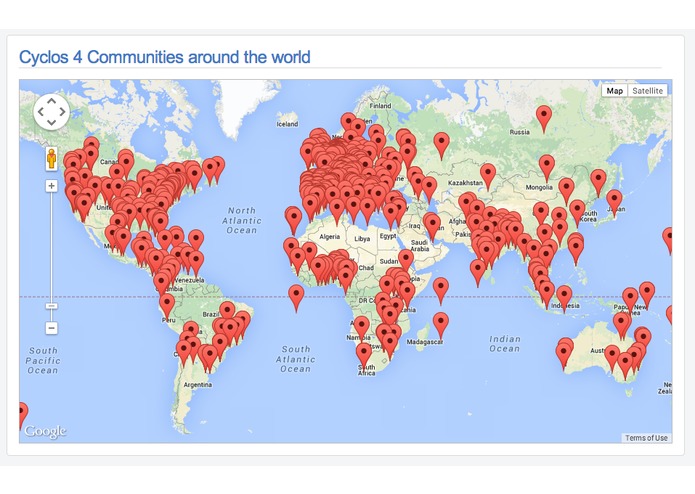Pan the map down with the arrow
The width and height of the screenshot is (695, 494).
(51, 122)
